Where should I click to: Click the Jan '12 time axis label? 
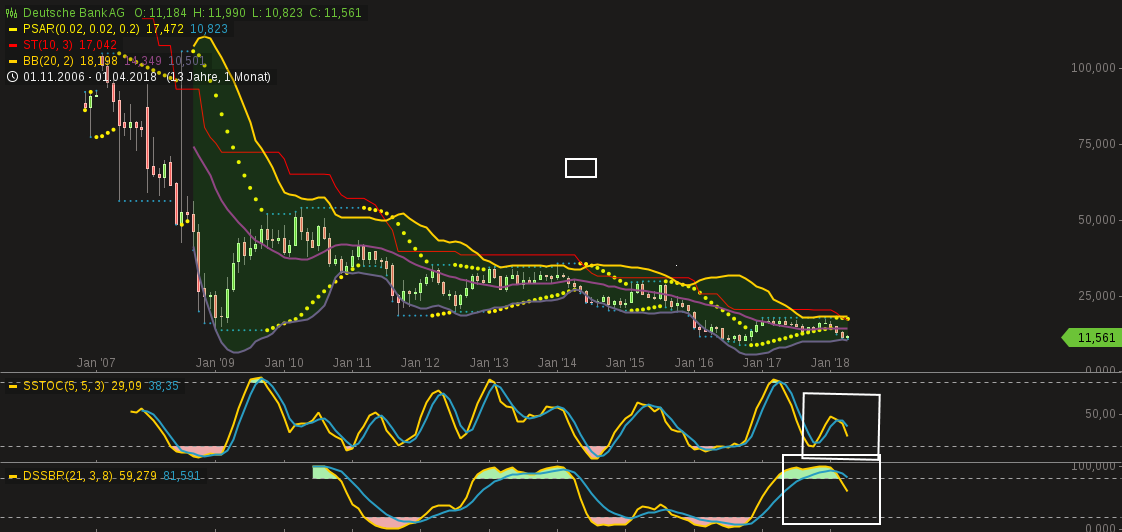pos(421,363)
